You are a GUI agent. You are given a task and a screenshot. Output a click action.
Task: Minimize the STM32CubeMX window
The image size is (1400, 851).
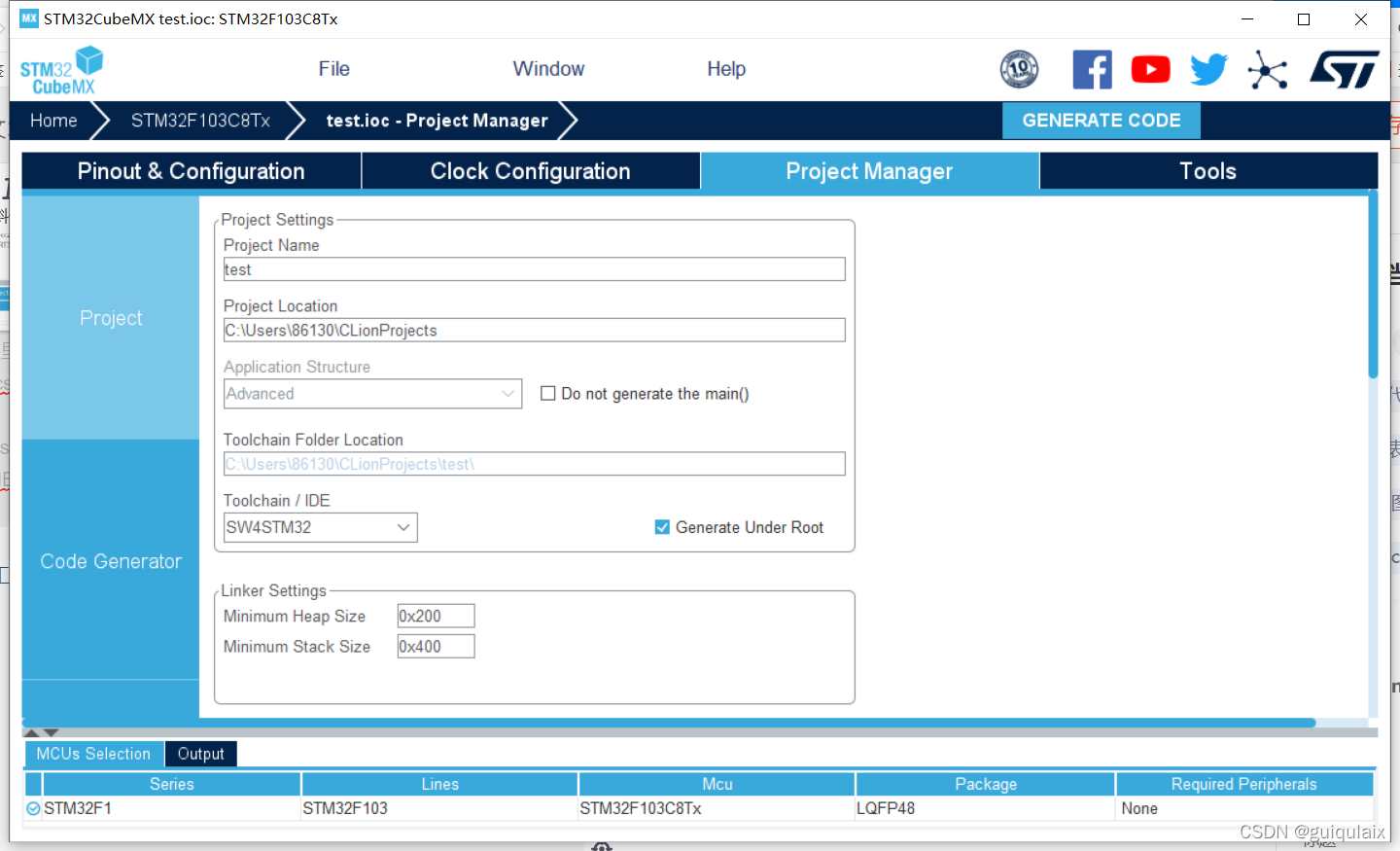pos(1247,18)
